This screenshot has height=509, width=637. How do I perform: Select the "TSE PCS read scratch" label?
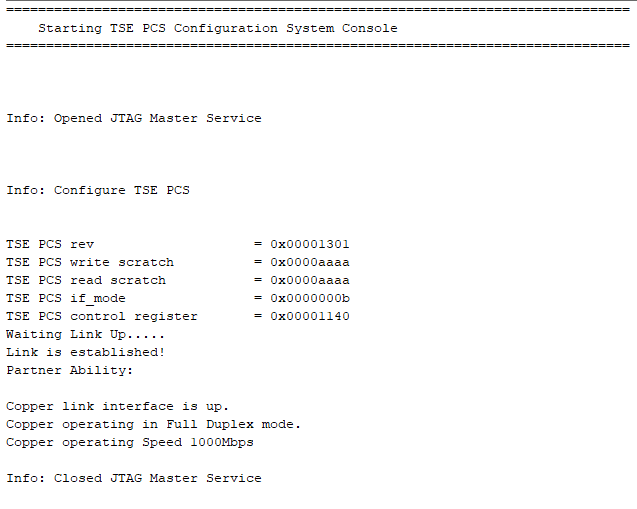pos(86,280)
